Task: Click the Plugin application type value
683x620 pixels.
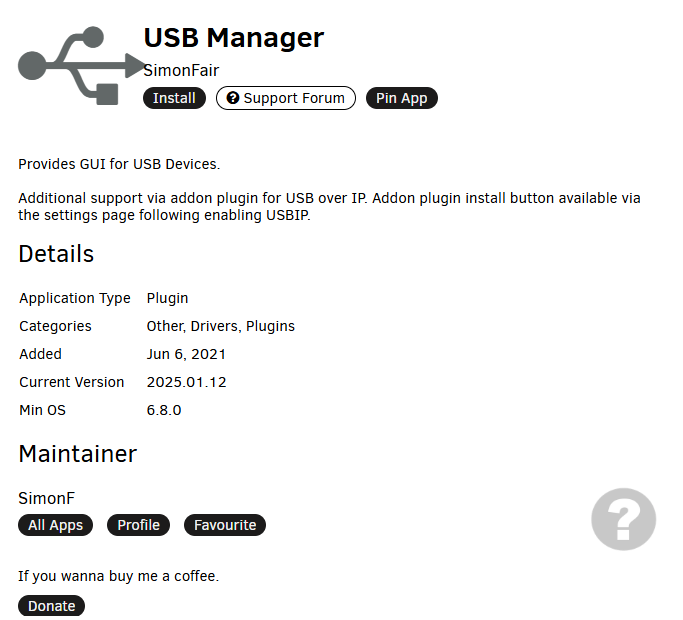Action: pos(167,298)
